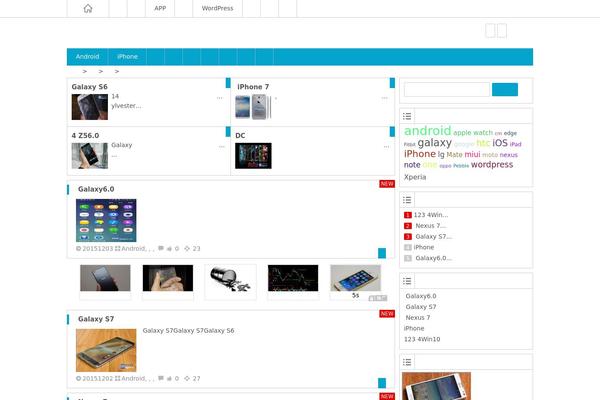The height and width of the screenshot is (400, 600).
Task: Click the blue search submit button
Action: [x=505, y=90]
